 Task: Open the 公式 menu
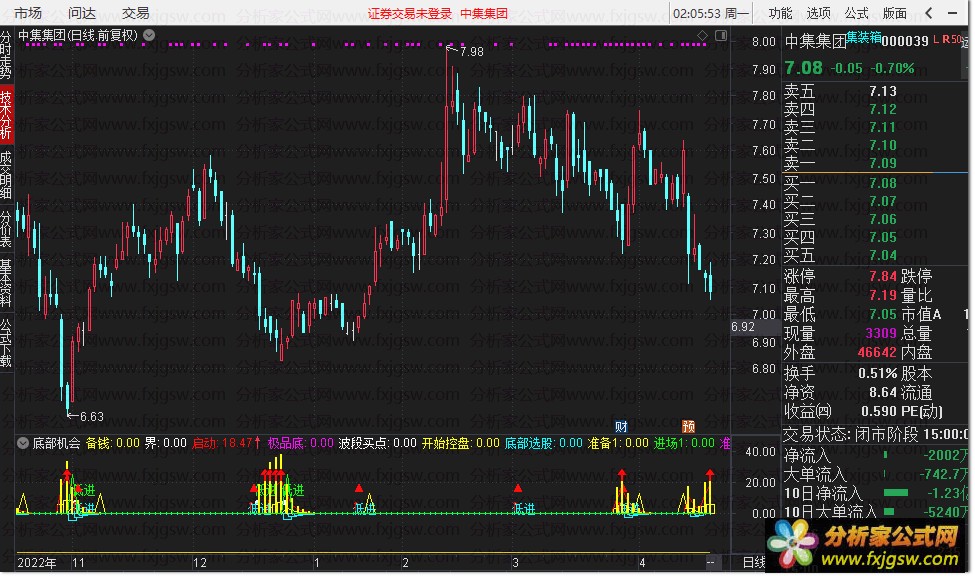click(856, 12)
